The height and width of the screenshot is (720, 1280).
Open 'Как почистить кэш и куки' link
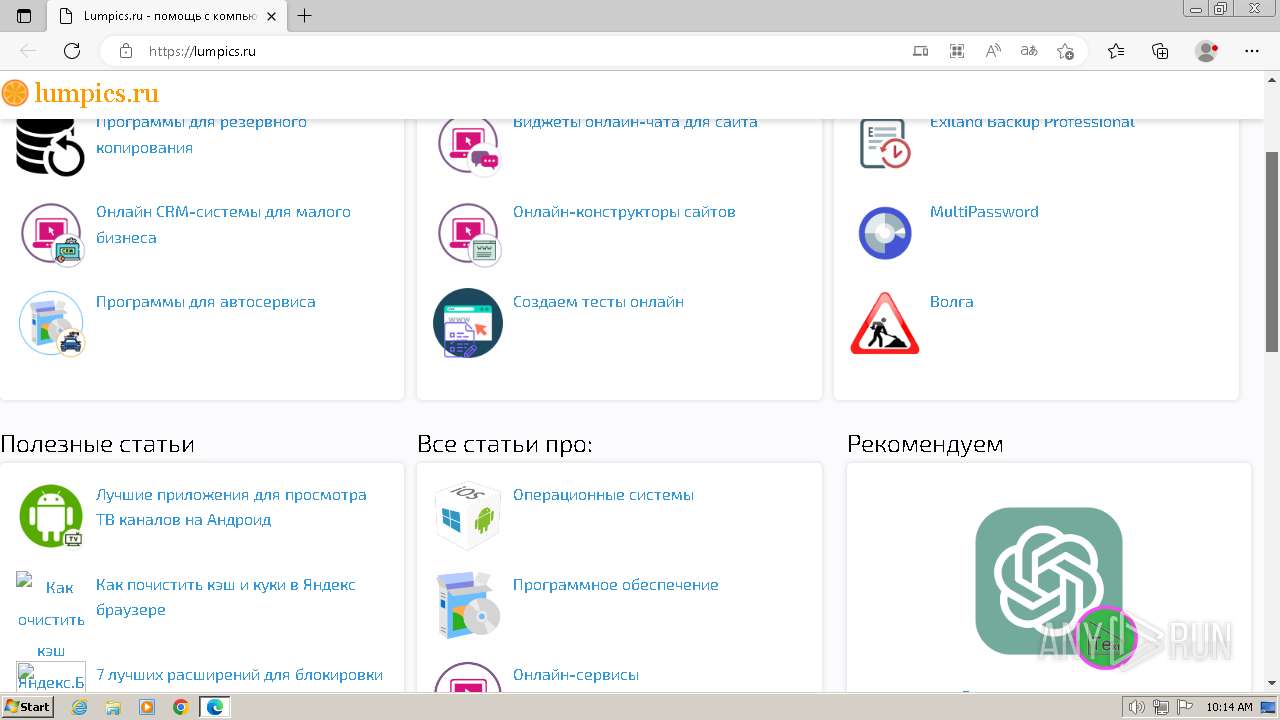coord(226,597)
